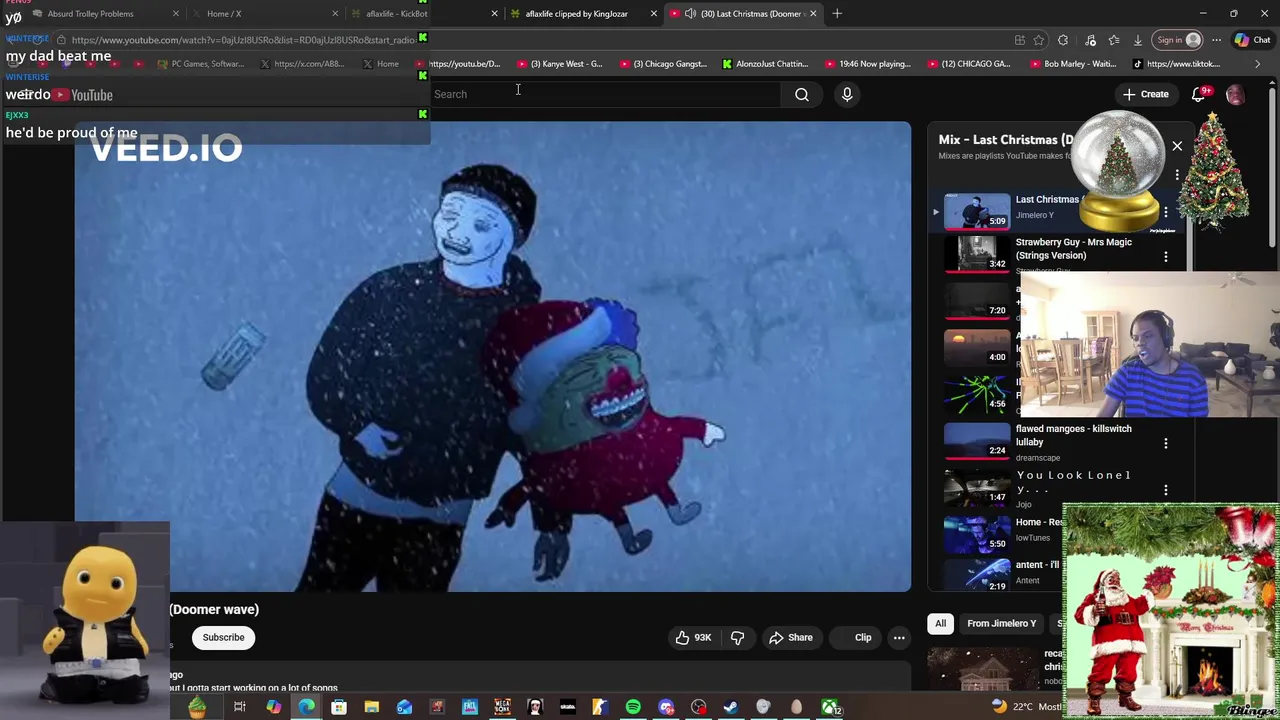Screen dimensions: 1280x720
Task: Open Kanye West bookmark
Action: [560, 64]
